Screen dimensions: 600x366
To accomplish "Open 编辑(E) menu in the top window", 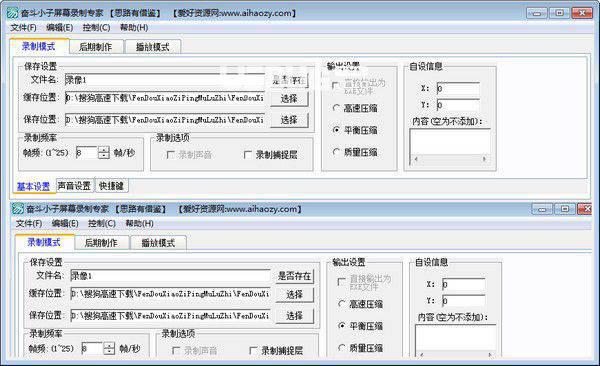I will coord(59,28).
